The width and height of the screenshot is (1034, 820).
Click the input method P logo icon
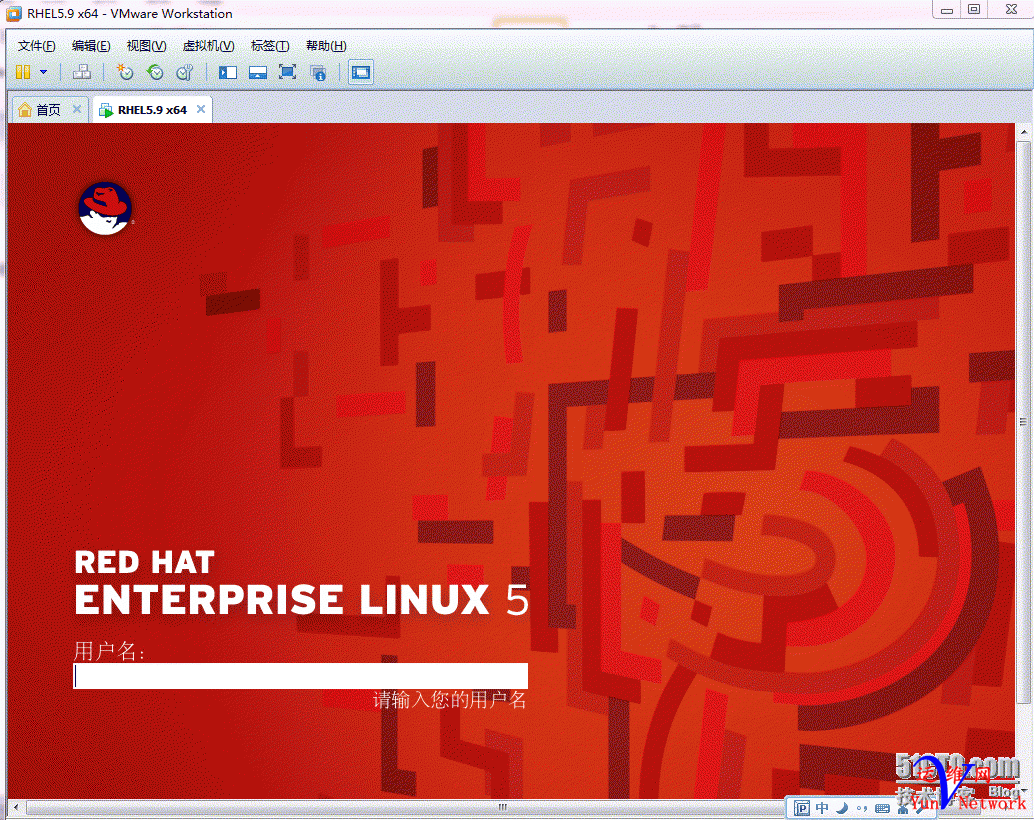[801, 808]
